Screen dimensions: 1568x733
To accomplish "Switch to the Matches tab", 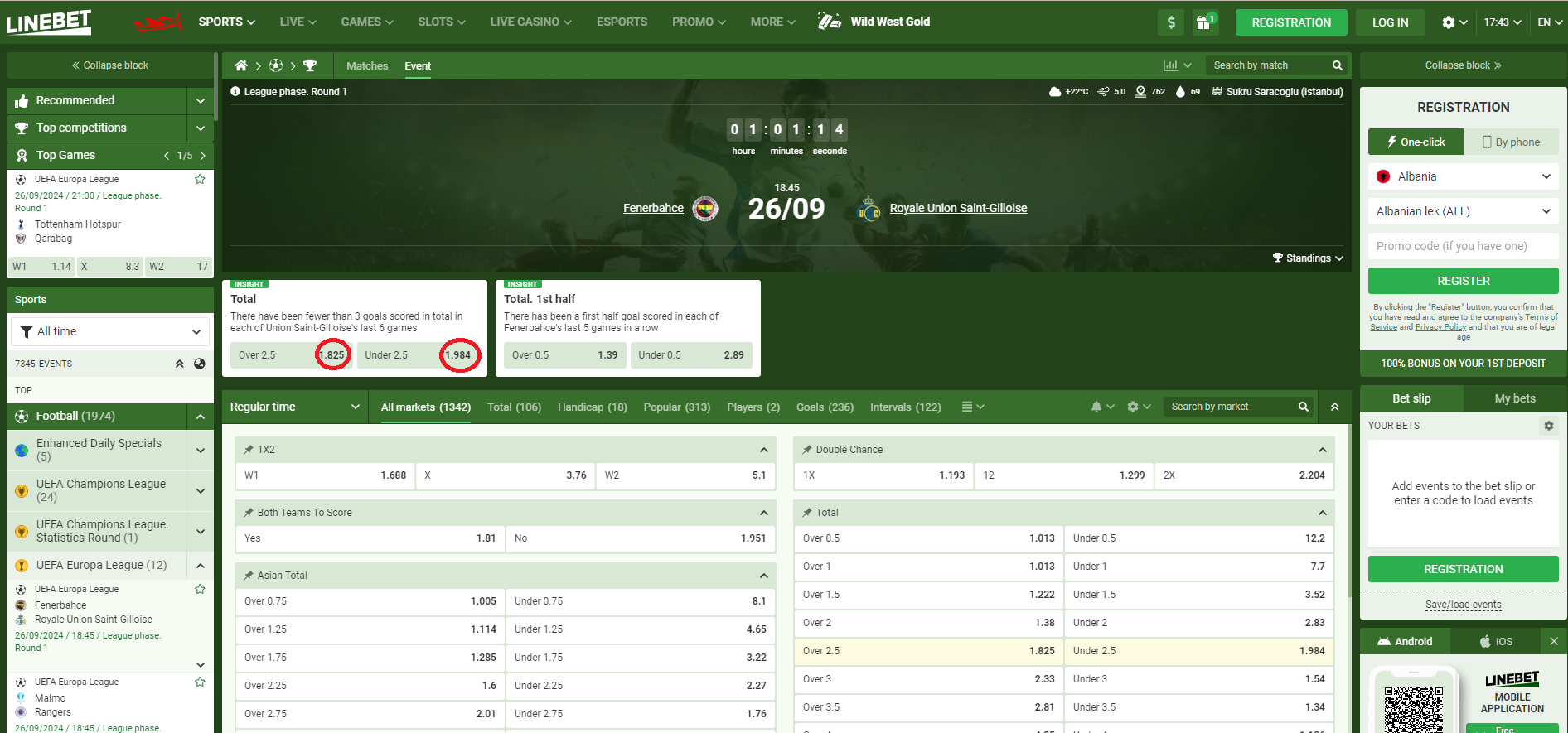I will click(367, 65).
